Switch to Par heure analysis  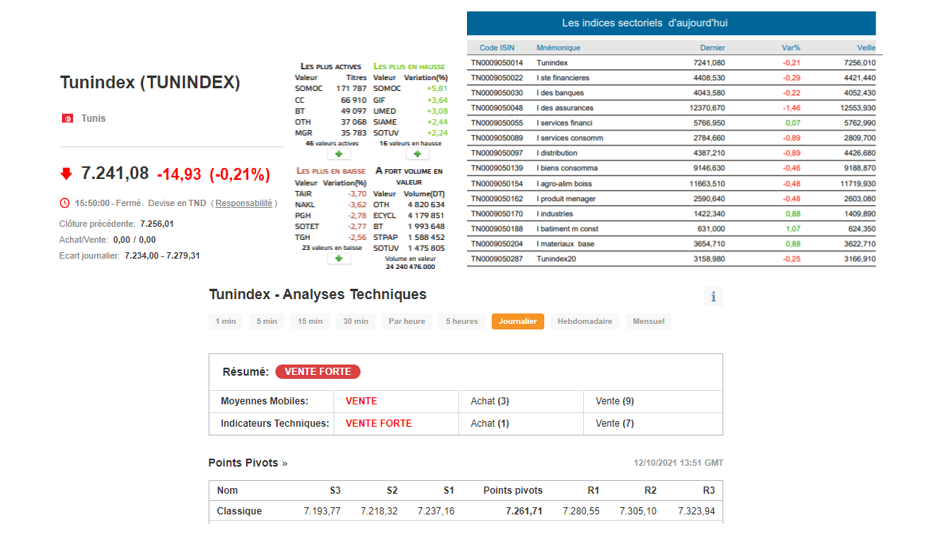pos(407,321)
